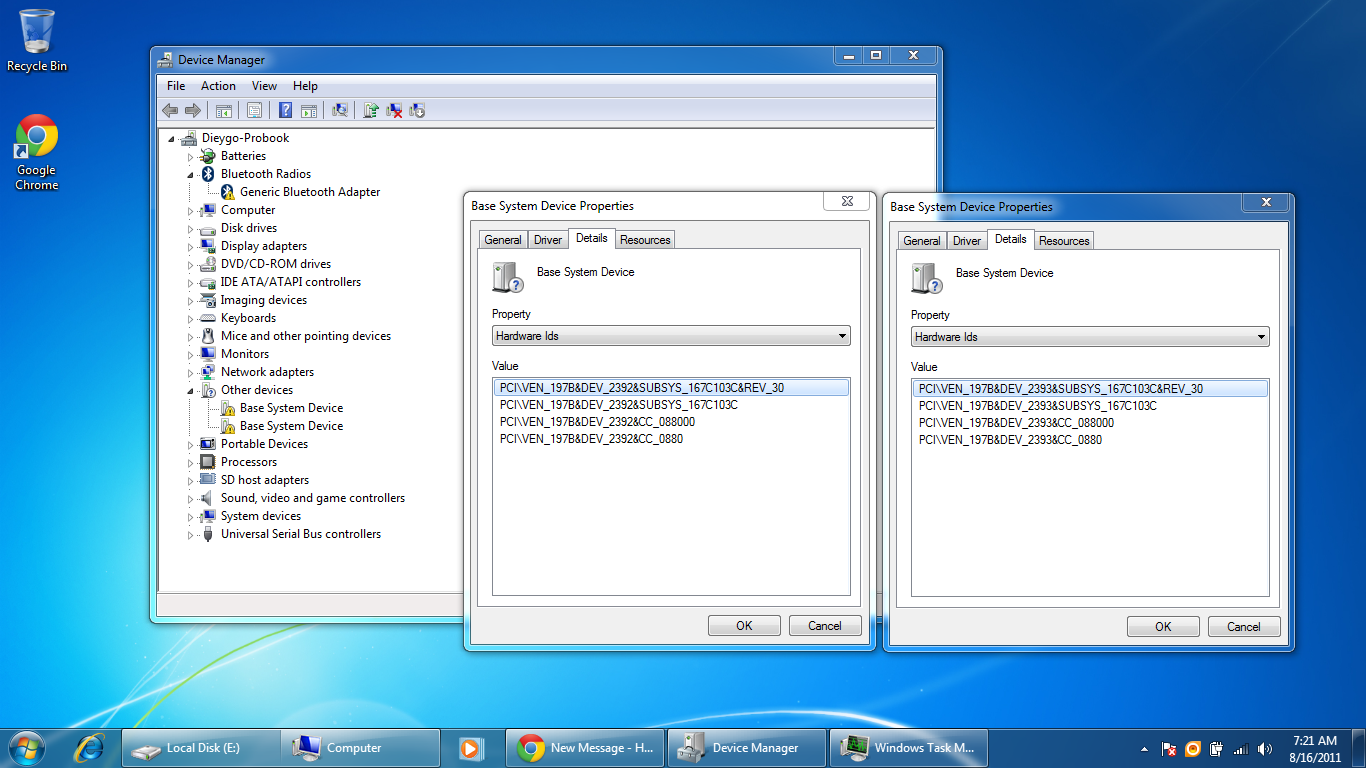The image size is (1366, 768).
Task: Click the Properties toolbar icon in Device Manager
Action: click(255, 111)
